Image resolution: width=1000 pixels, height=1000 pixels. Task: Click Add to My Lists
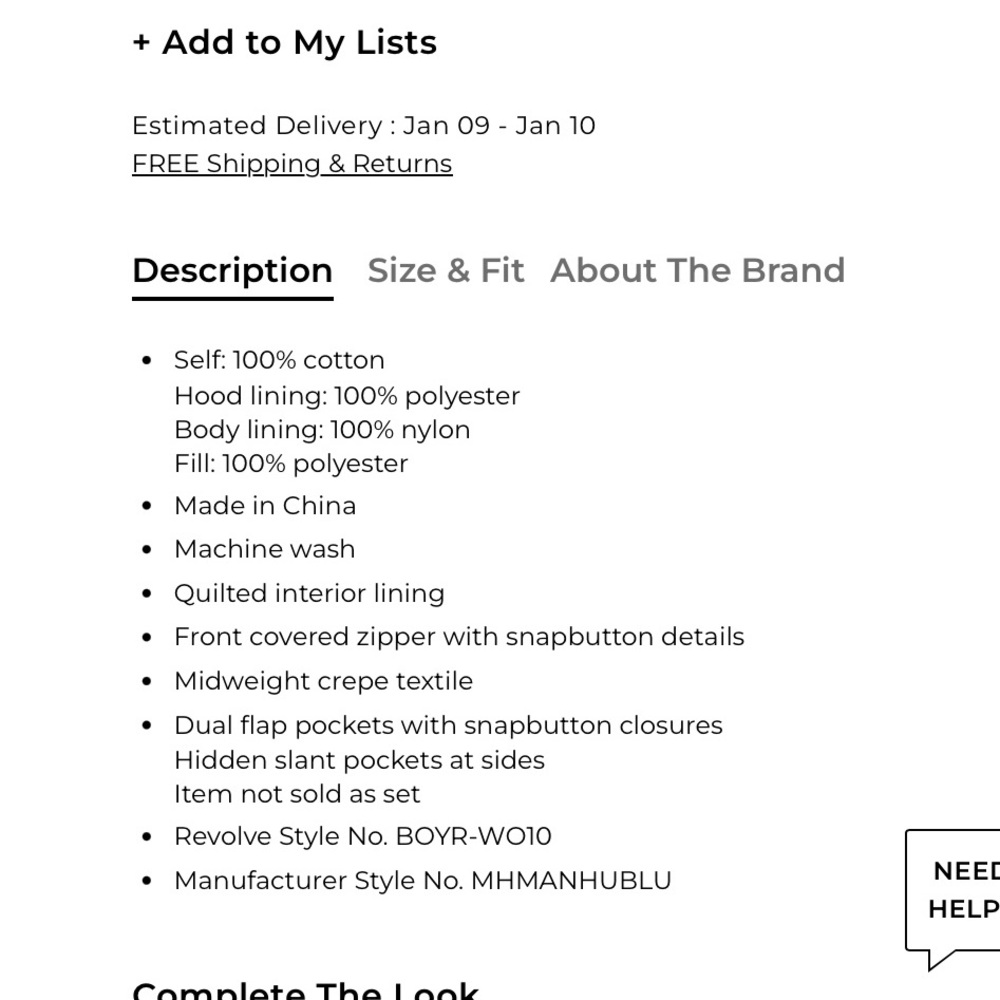click(284, 43)
